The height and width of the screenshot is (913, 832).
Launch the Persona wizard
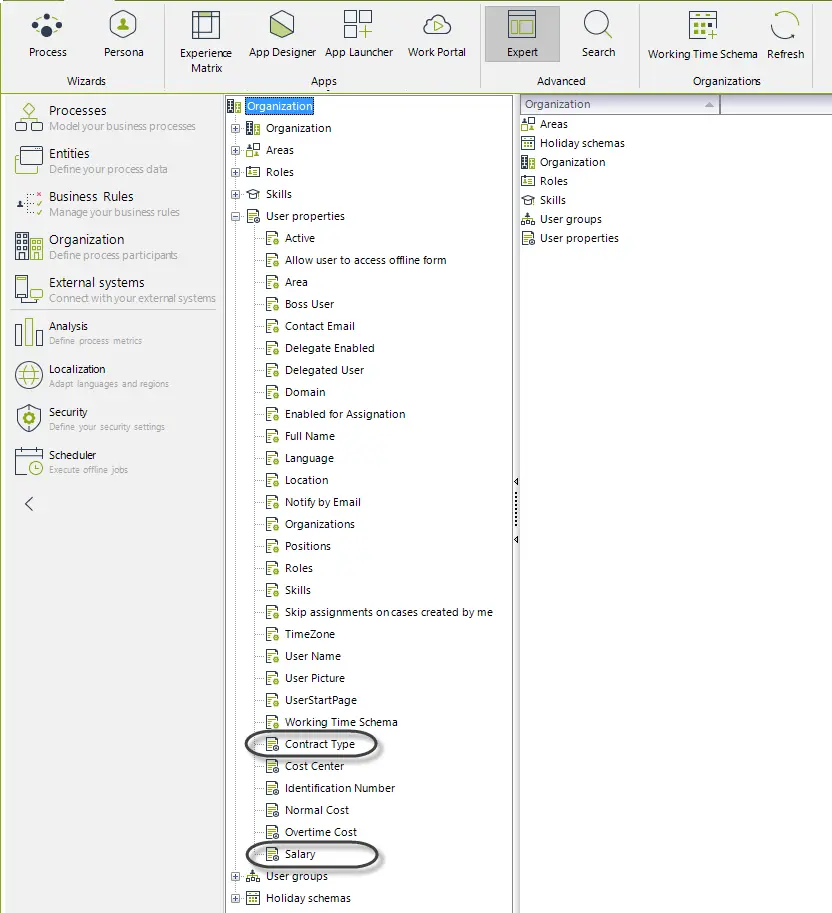click(x=123, y=35)
